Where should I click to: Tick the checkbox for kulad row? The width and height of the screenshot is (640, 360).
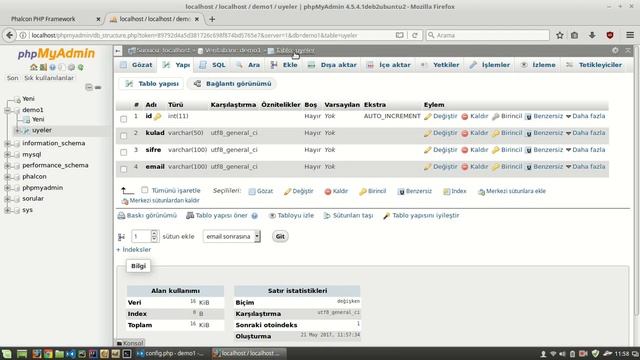point(124,136)
